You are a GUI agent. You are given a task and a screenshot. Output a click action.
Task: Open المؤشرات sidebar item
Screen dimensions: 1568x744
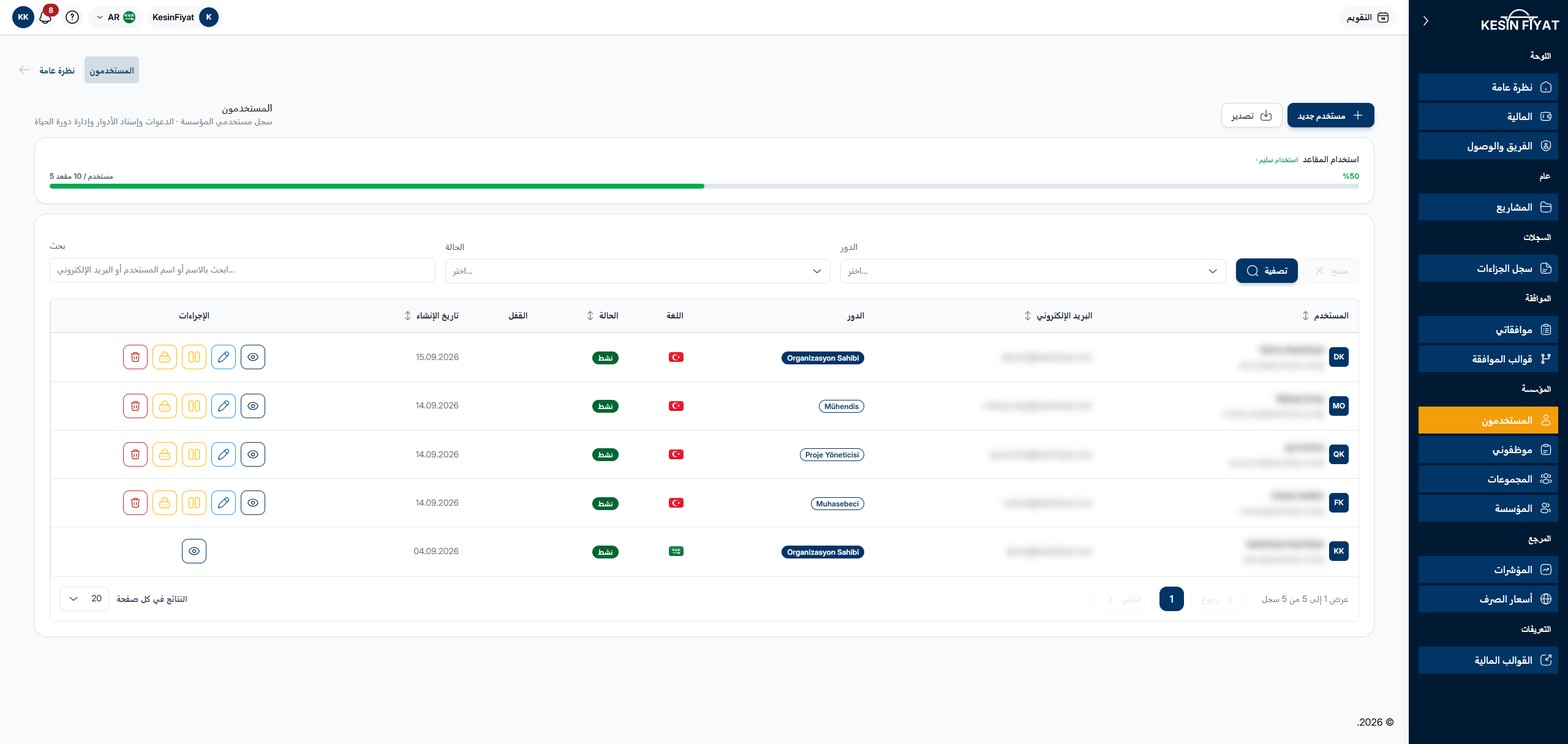click(x=1488, y=570)
